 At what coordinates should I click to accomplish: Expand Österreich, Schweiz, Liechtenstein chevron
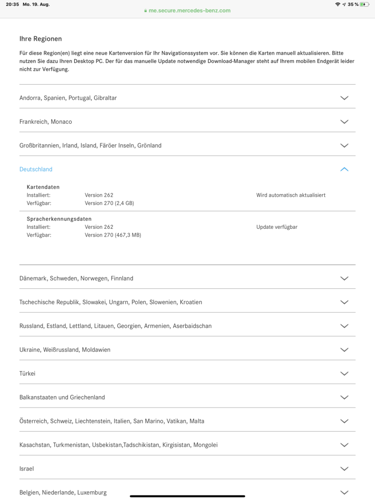click(x=344, y=421)
